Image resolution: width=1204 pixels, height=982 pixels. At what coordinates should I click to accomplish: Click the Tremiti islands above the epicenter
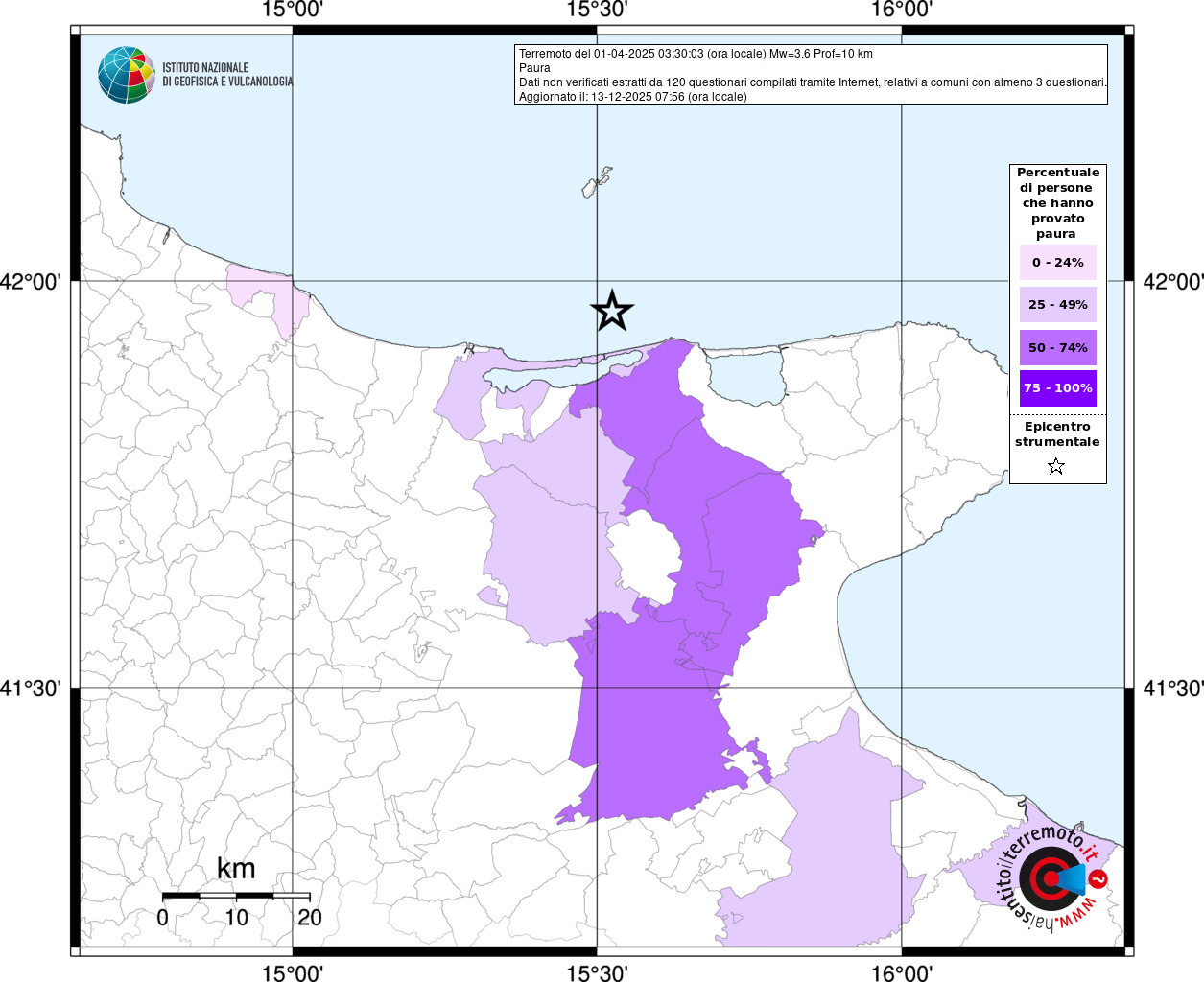coord(597,182)
